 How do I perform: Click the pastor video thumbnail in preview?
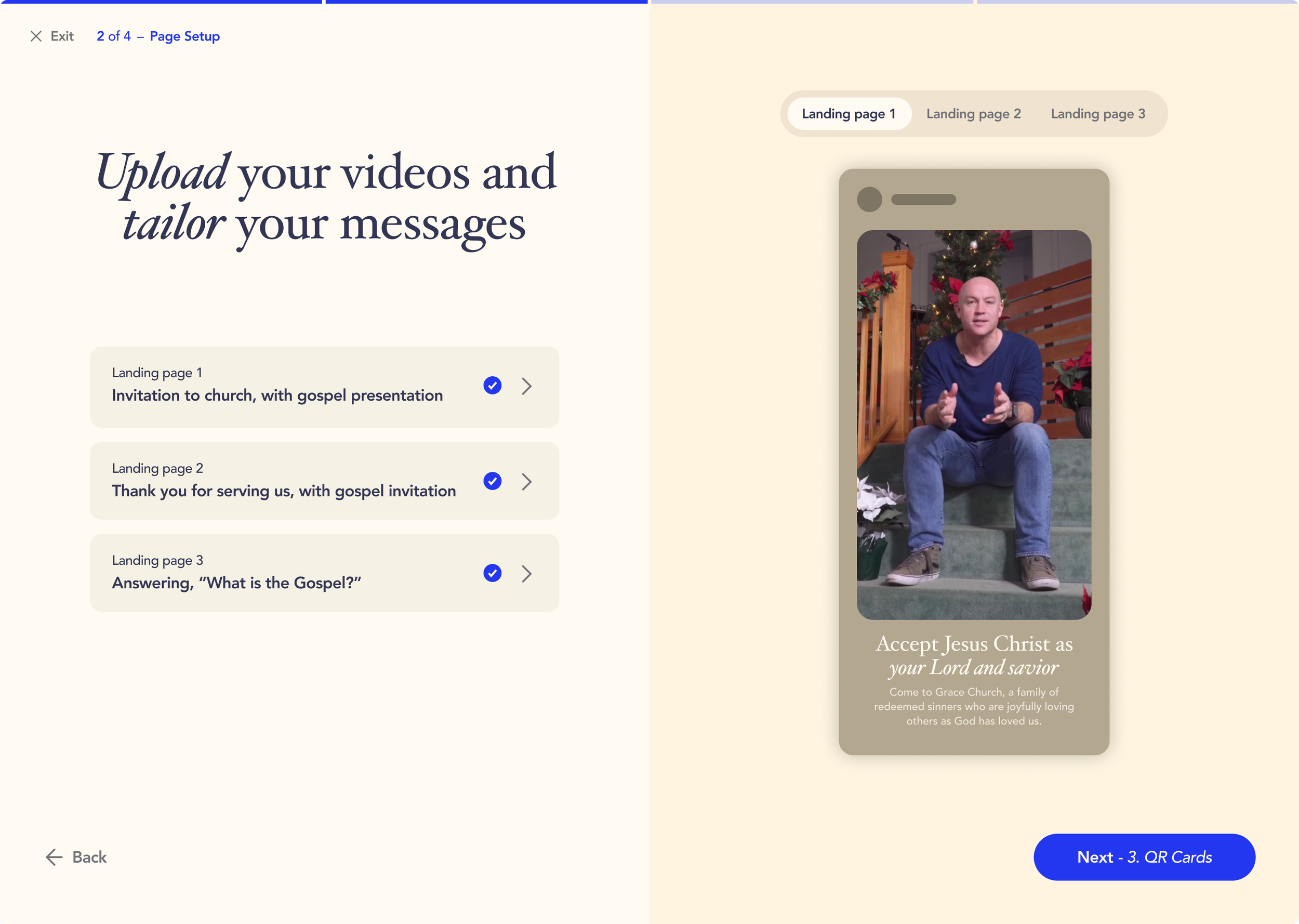click(x=974, y=425)
